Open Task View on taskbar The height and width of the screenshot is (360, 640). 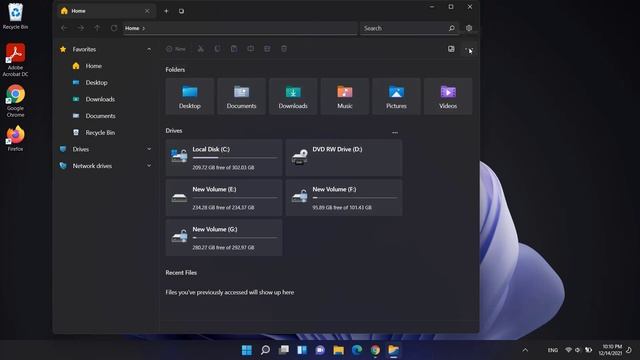tap(284, 350)
